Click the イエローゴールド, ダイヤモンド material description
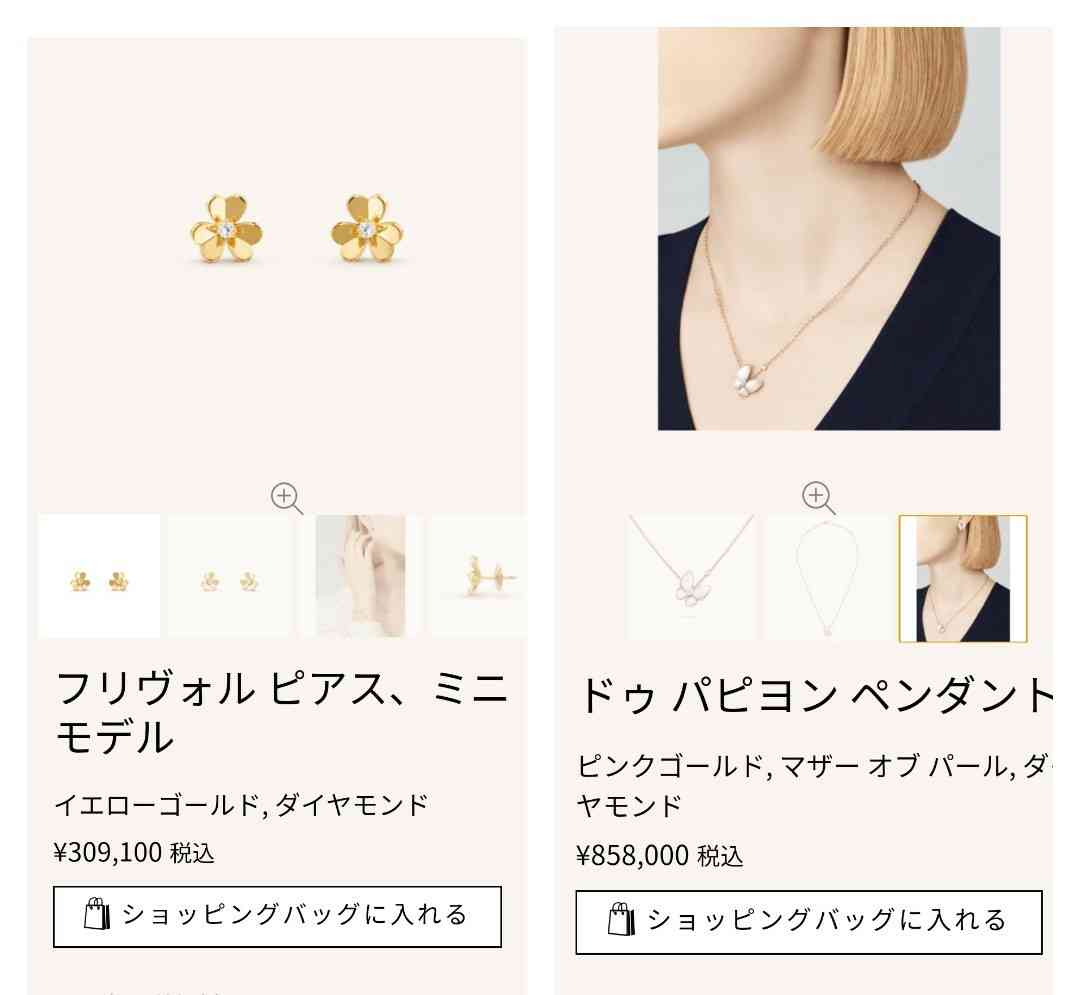The height and width of the screenshot is (995, 1080). 241,804
